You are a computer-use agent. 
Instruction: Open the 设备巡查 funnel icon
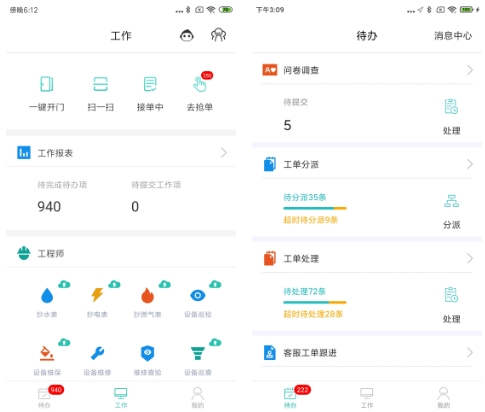pyautogui.click(x=198, y=353)
